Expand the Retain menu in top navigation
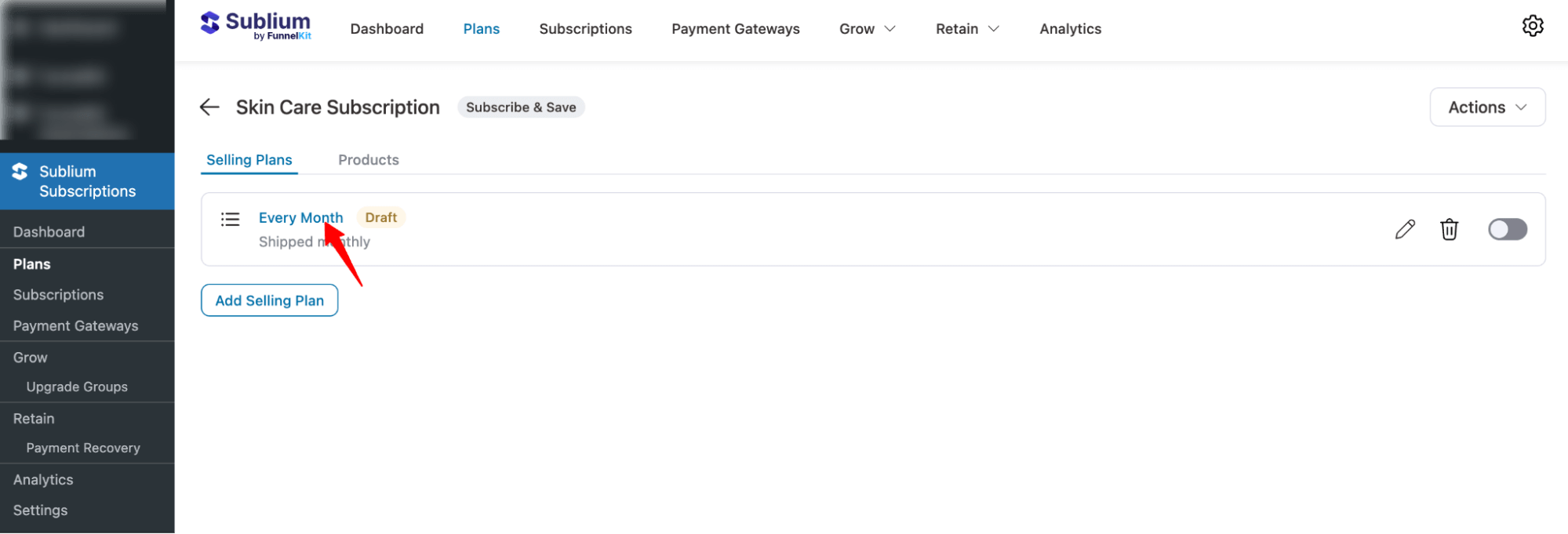 tap(967, 29)
